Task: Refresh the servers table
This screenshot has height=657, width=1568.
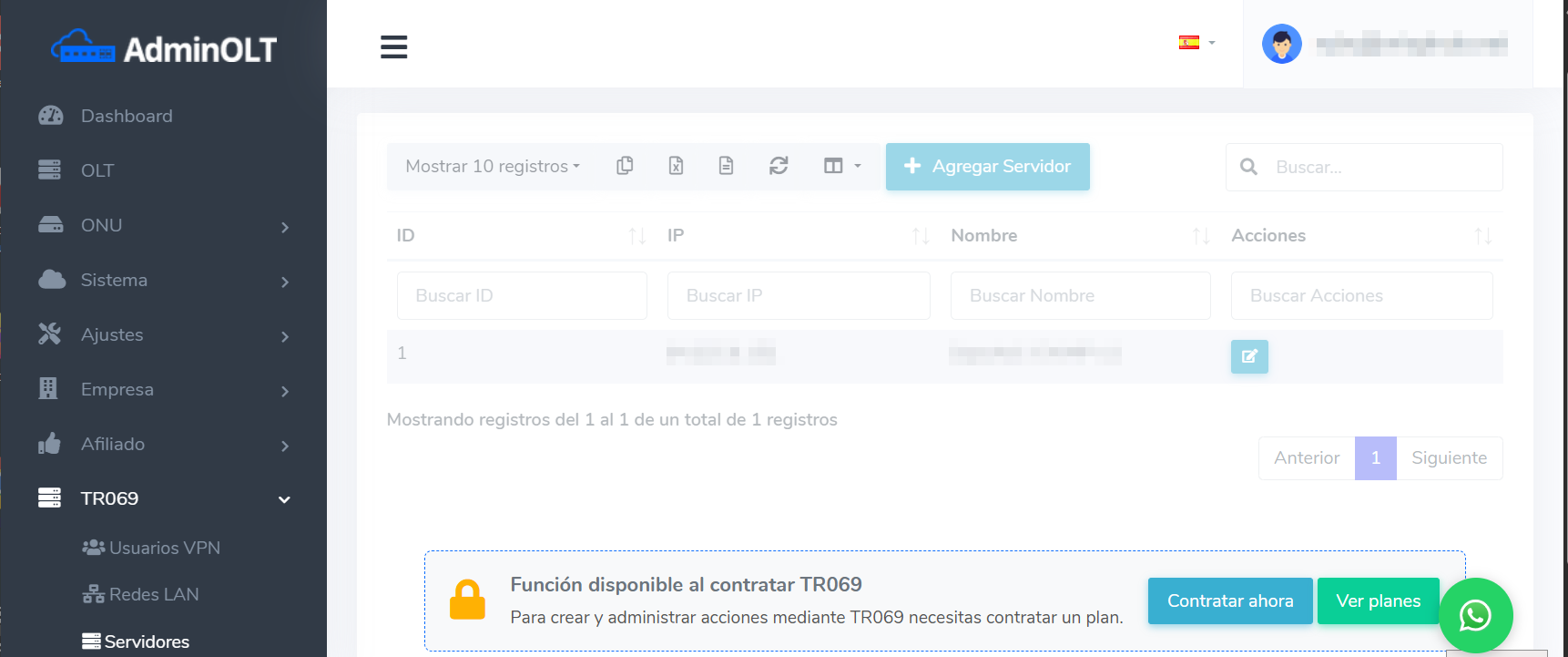Action: [779, 166]
